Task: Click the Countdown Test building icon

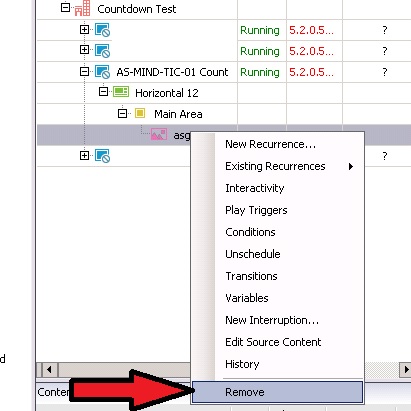Action: pos(82,8)
